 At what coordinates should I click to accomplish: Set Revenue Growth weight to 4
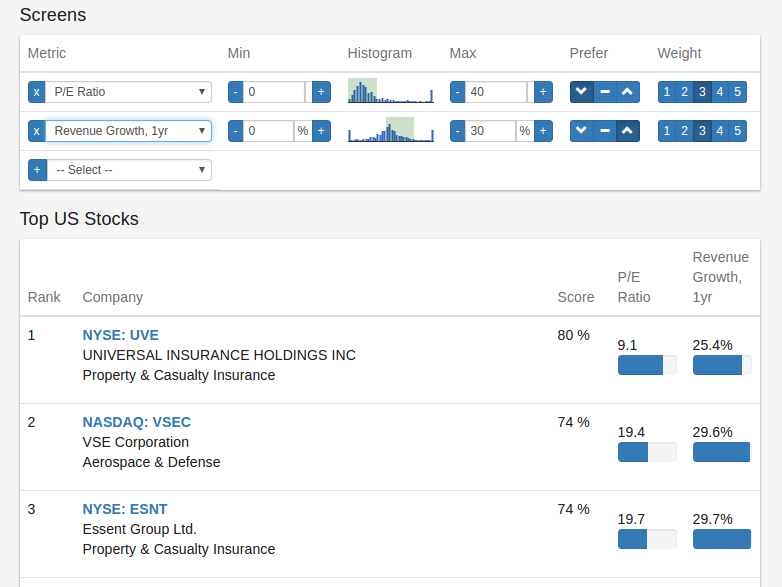point(720,131)
